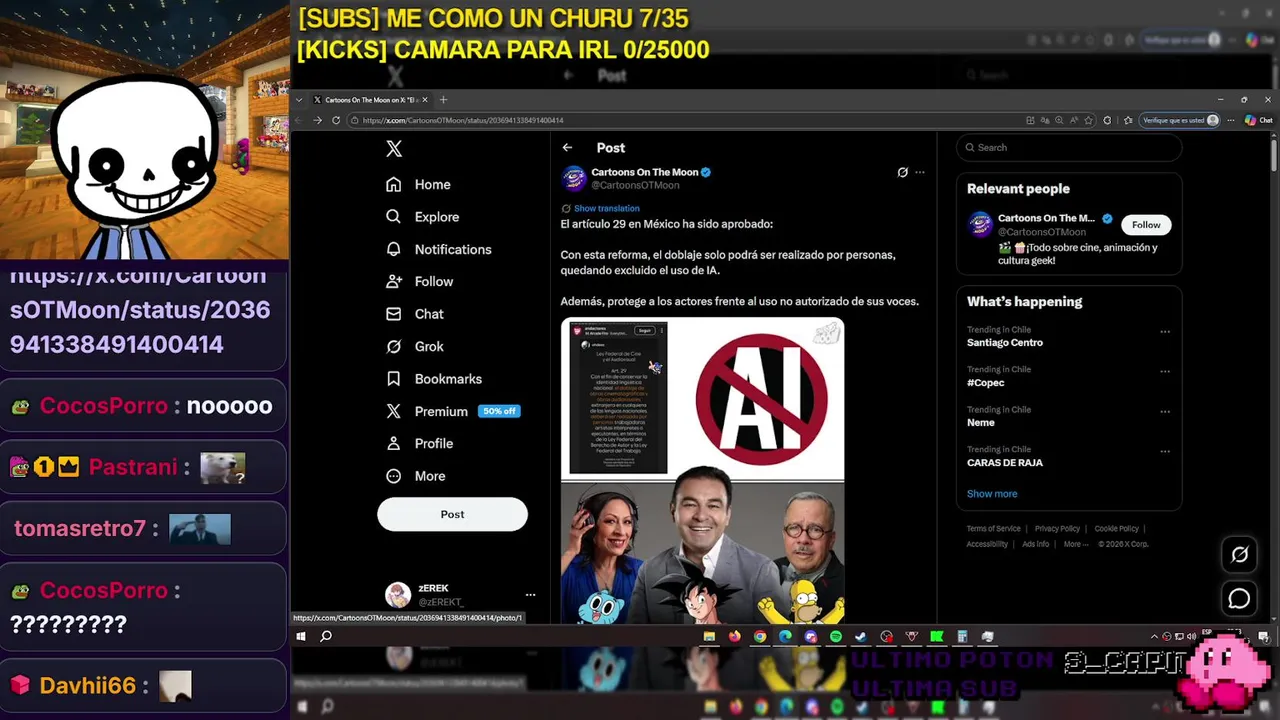Open zEREK account three-dot menu
This screenshot has height=720, width=1280.
(530, 595)
